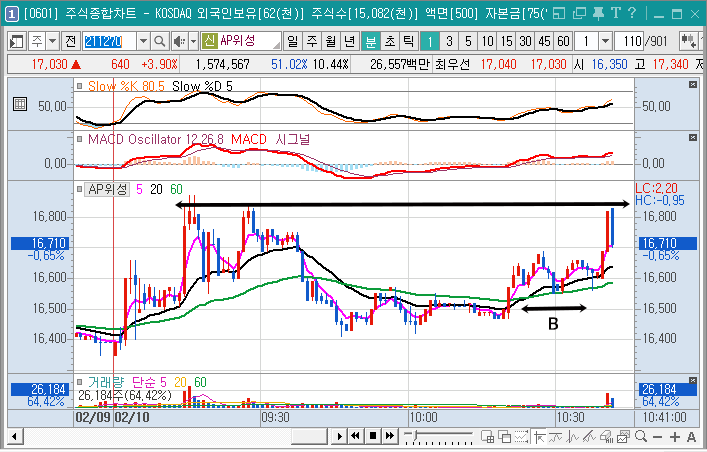The width and height of the screenshot is (707, 452).
Task: Click the title bar small window icon
Action: point(559,14)
